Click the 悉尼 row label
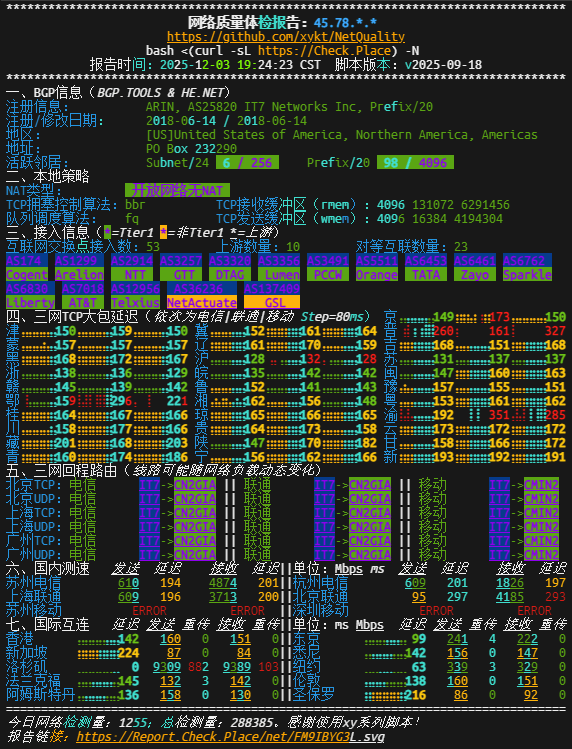The width and height of the screenshot is (572, 749). click(307, 653)
